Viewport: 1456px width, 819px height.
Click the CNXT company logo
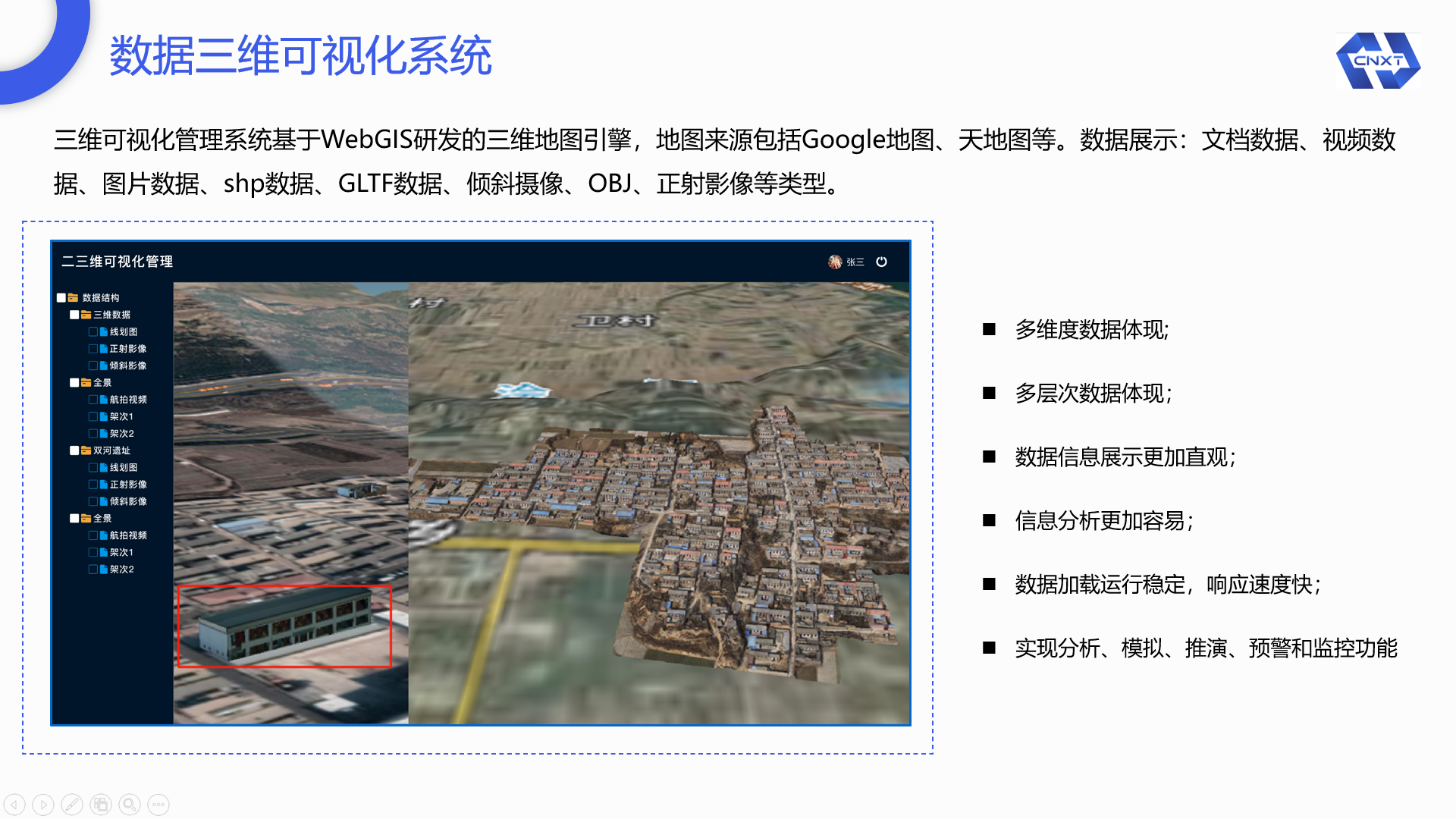click(x=1379, y=61)
